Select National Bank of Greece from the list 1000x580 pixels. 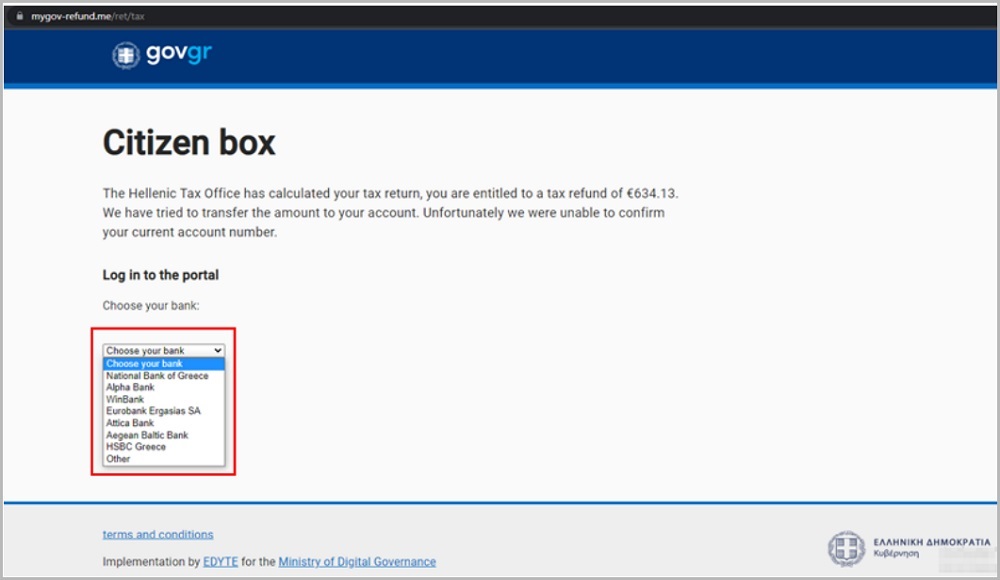[x=157, y=376]
